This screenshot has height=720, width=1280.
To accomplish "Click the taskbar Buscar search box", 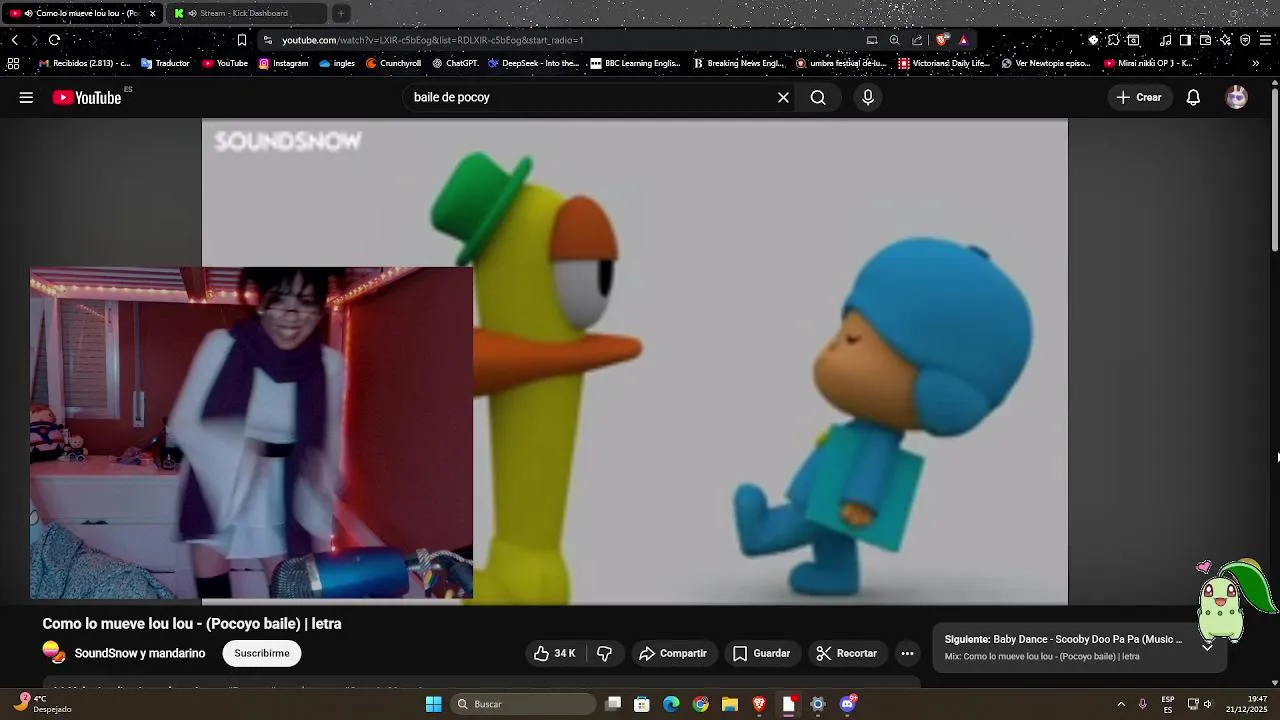I will point(524,704).
